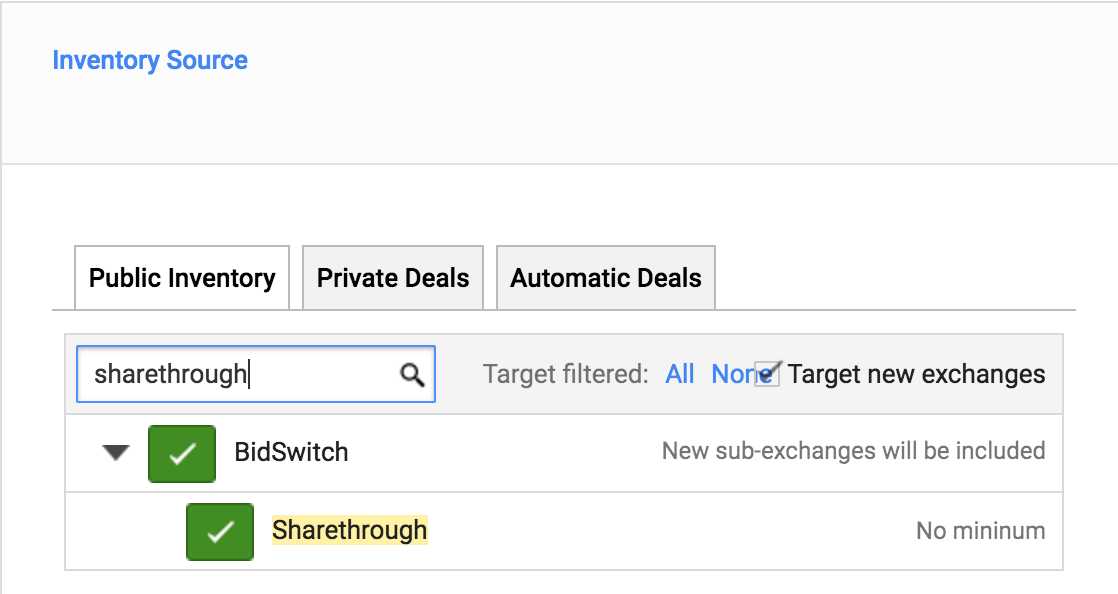Screen dimensions: 1118x594
Task: Click the New sub-exchanges will be included note
Action: 853,451
